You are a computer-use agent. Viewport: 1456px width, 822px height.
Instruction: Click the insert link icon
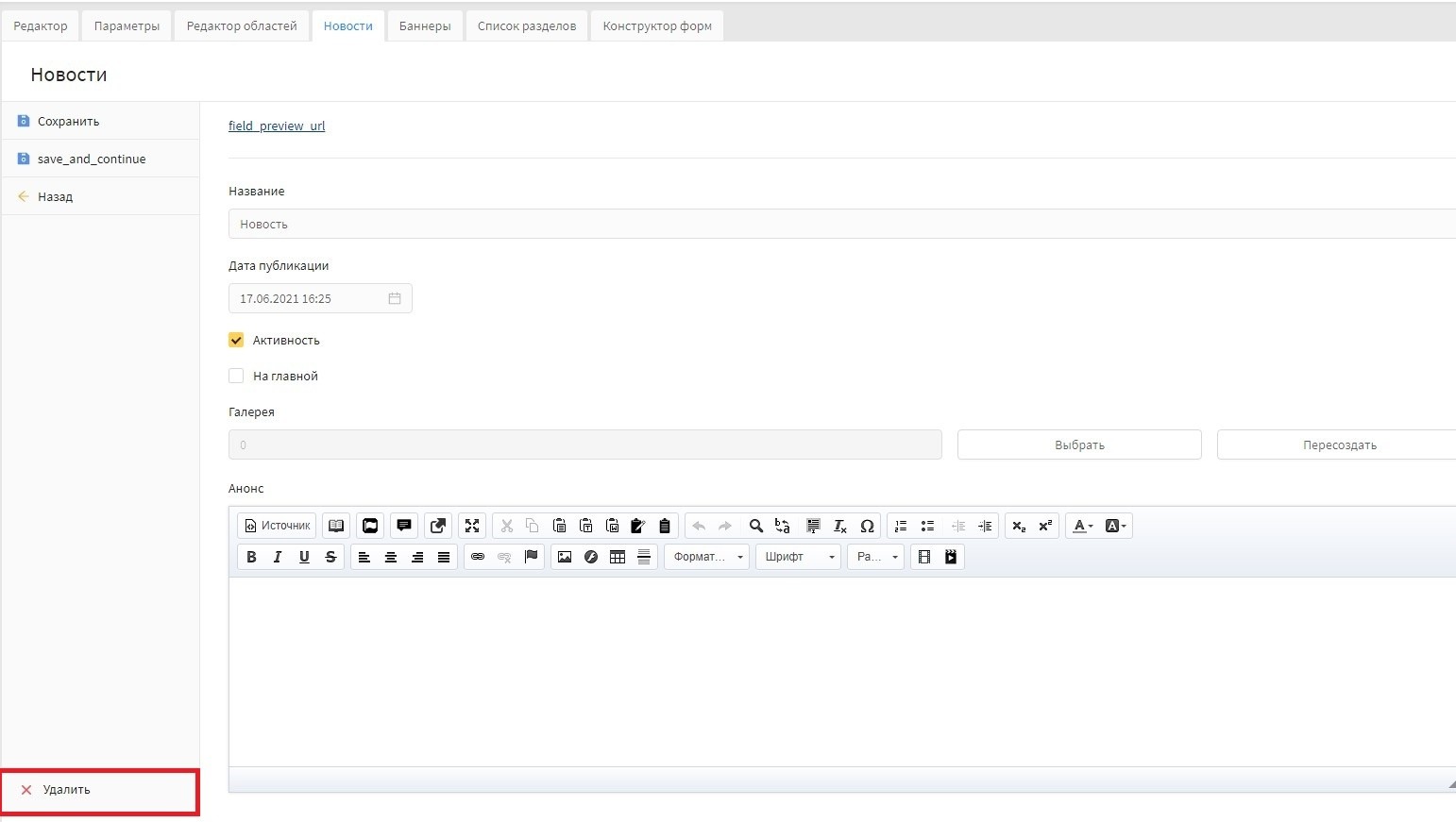click(478, 557)
